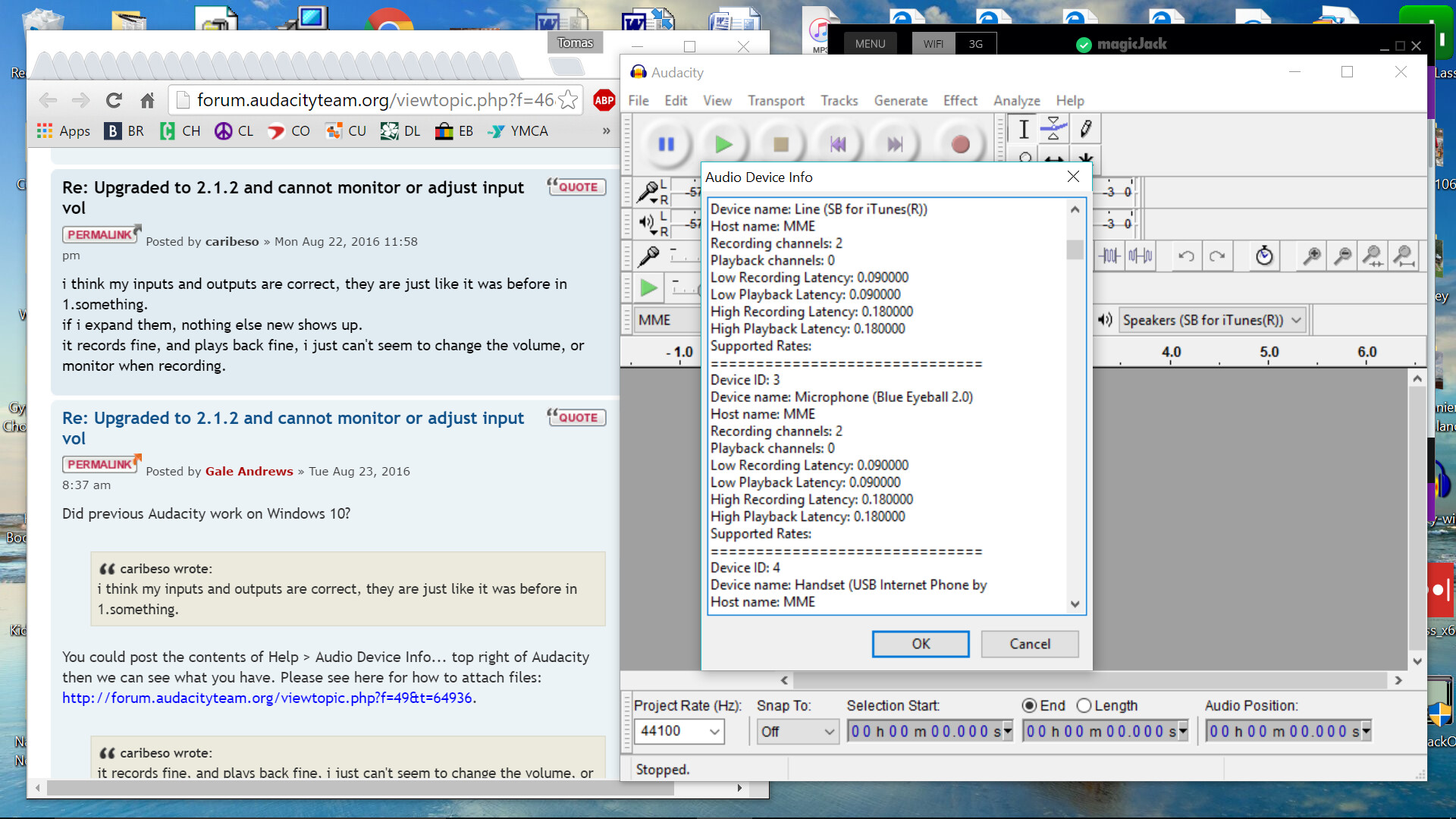Close the Audio Device Info dialog
Viewport: 1456px width, 819px height.
tap(1073, 177)
